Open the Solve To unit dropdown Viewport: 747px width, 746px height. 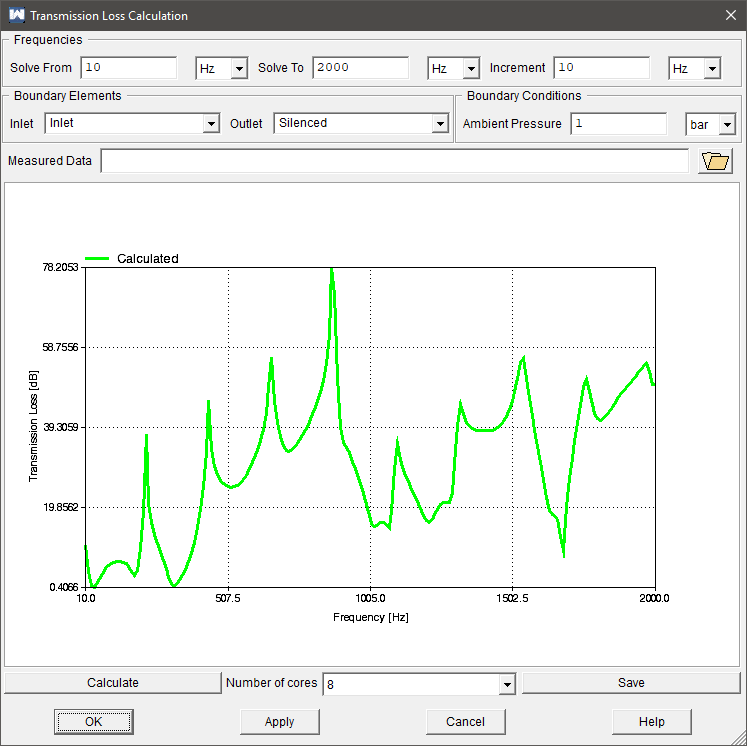click(471, 69)
